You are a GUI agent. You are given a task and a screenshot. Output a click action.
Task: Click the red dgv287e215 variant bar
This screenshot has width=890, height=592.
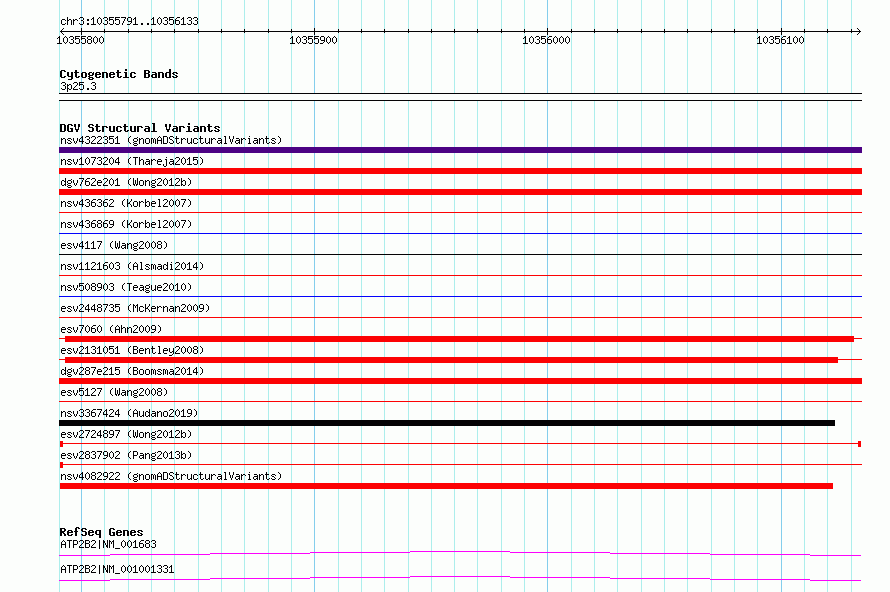[460, 381]
